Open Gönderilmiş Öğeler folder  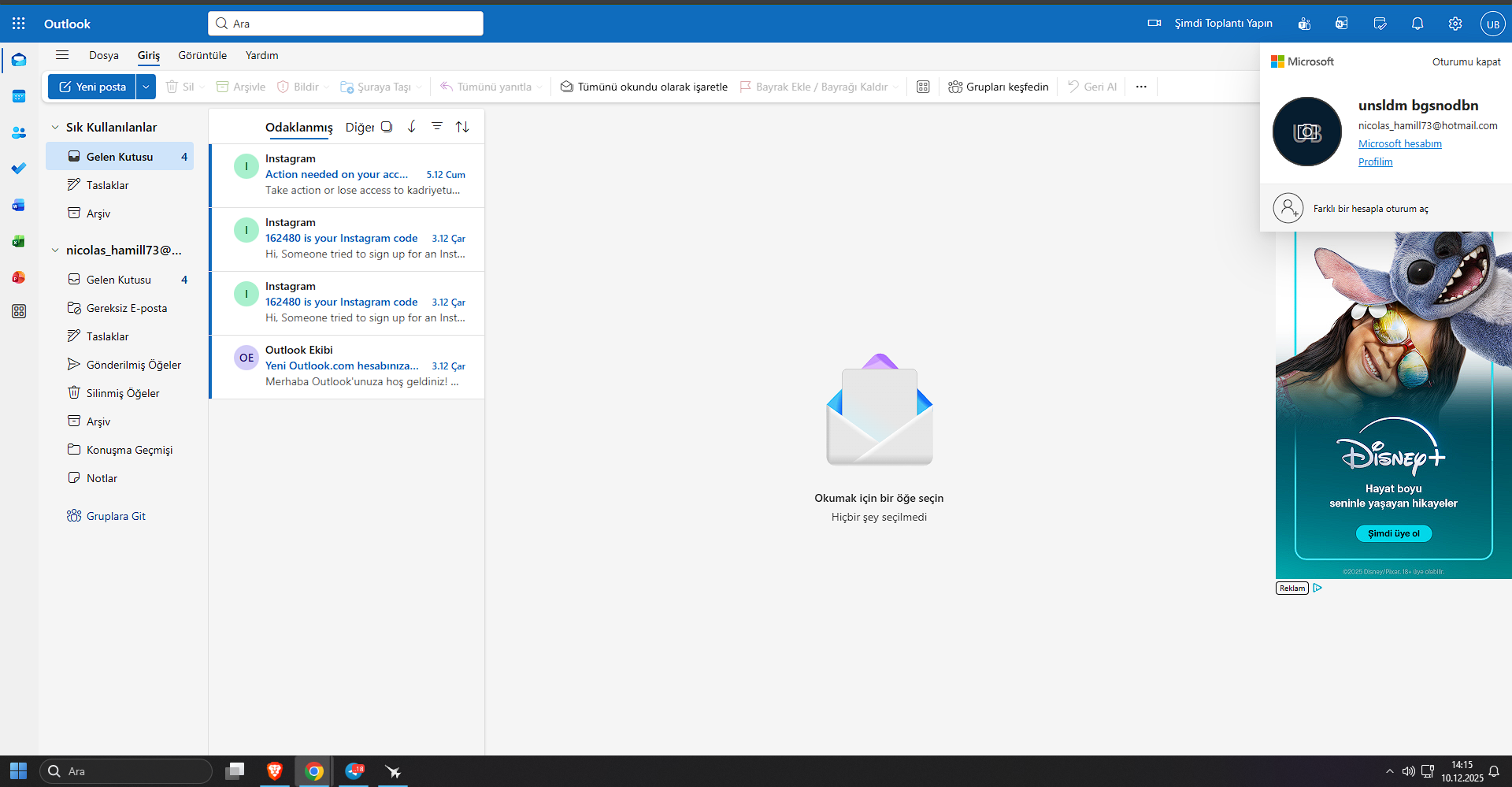pos(120,365)
